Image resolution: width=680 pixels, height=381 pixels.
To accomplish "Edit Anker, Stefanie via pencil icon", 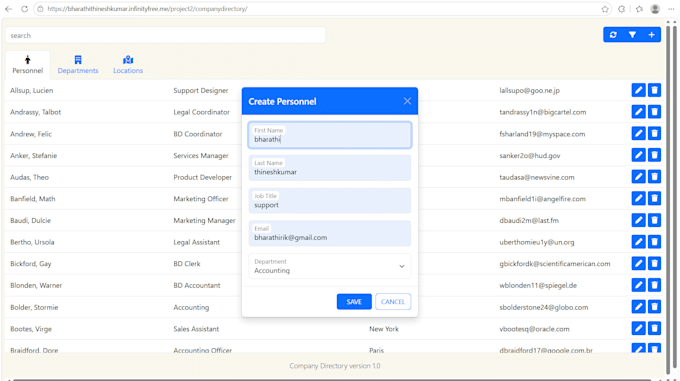I will point(638,155).
